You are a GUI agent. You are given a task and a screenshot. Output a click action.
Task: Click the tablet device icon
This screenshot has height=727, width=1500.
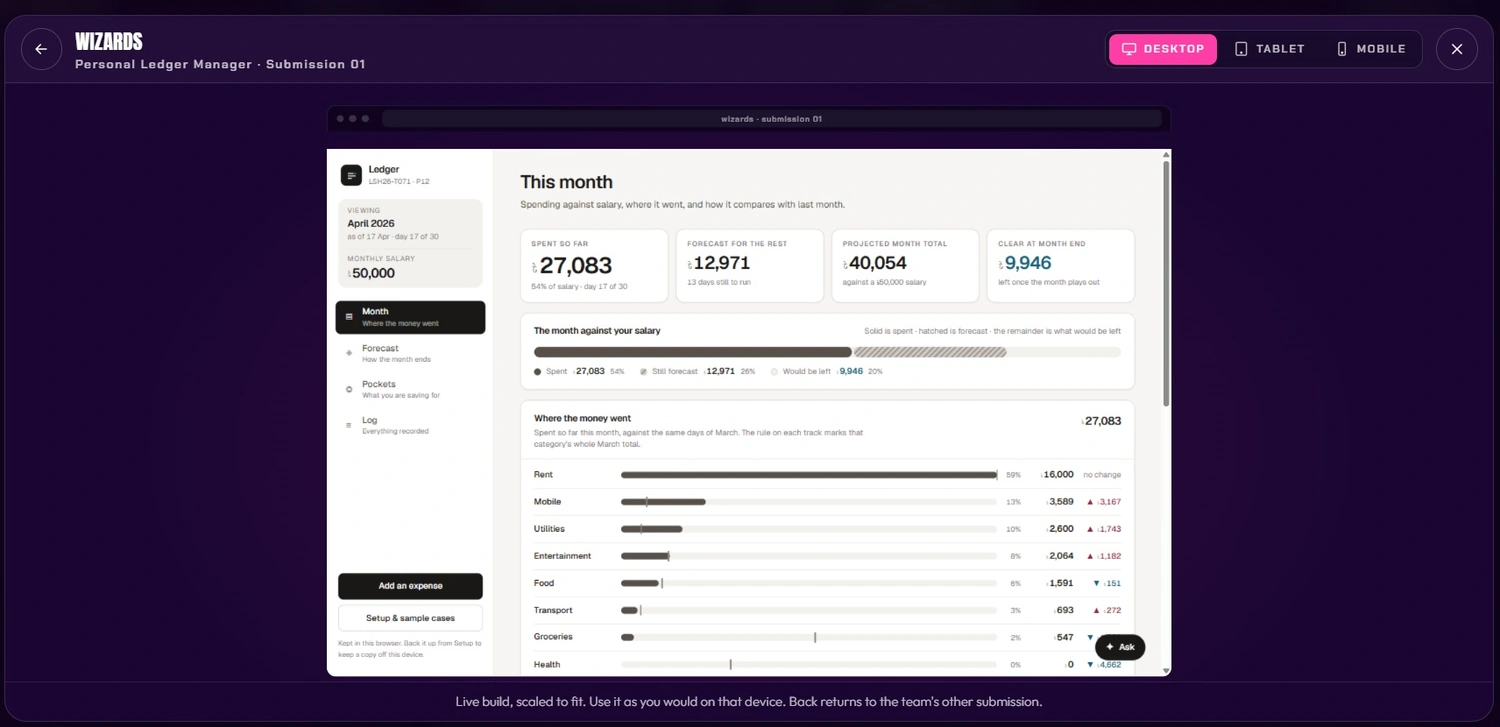click(x=1241, y=49)
